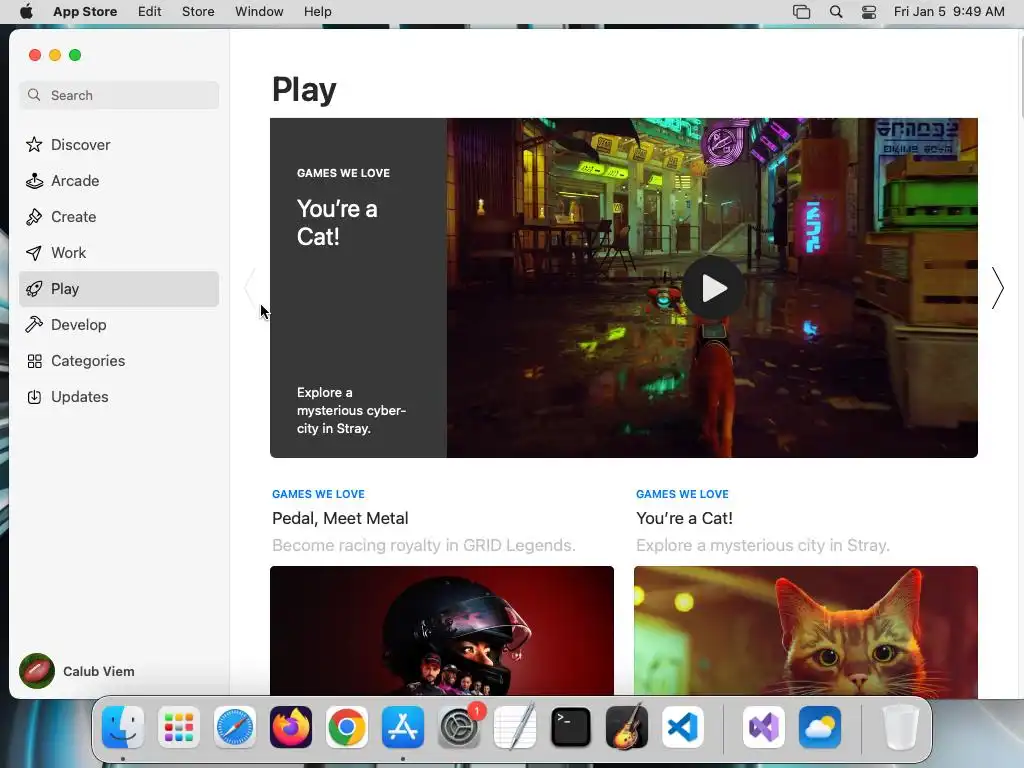Open Visual Studio Code from the Dock
1024x768 pixels.
click(683, 727)
